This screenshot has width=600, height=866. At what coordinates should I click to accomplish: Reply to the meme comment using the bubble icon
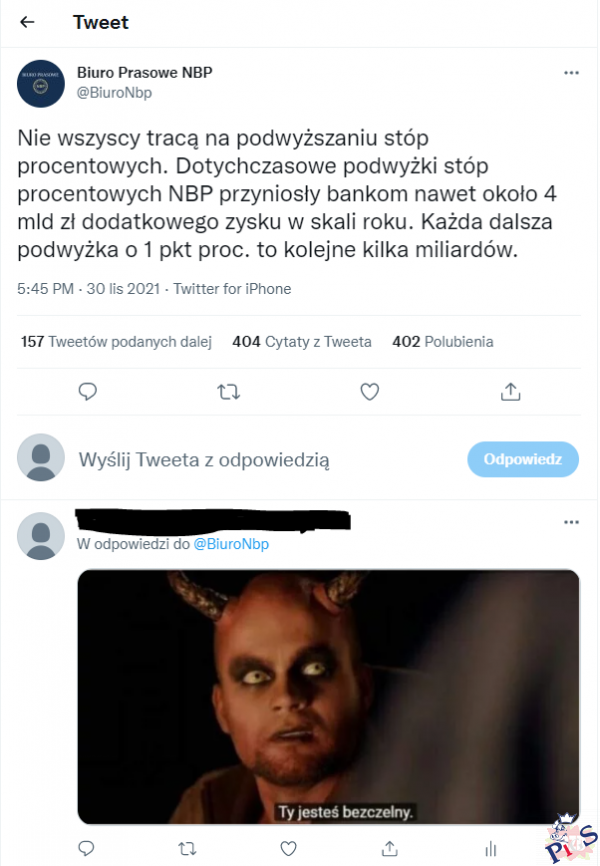click(x=86, y=848)
